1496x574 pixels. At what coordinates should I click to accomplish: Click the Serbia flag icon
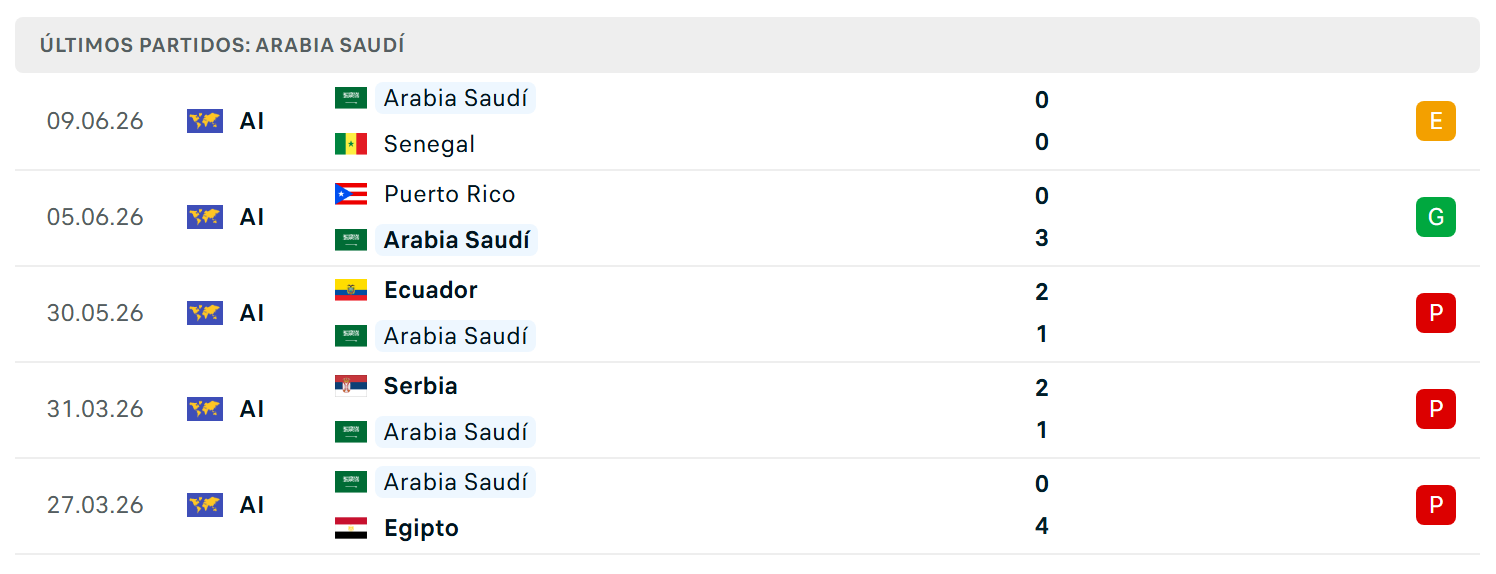coord(351,386)
